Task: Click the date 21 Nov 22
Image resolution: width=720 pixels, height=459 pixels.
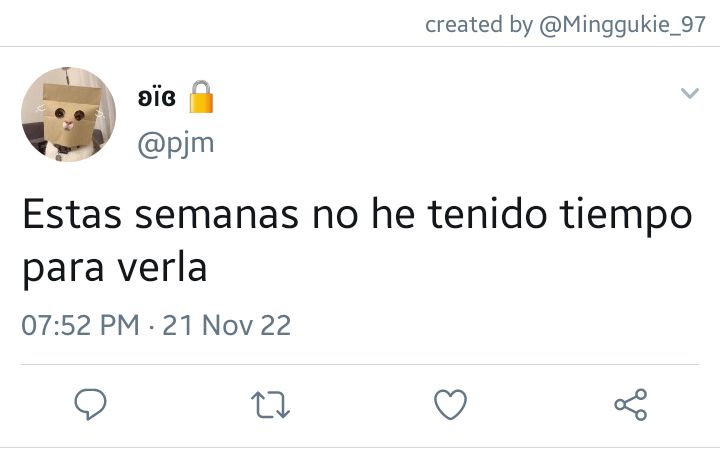Action: click(227, 325)
